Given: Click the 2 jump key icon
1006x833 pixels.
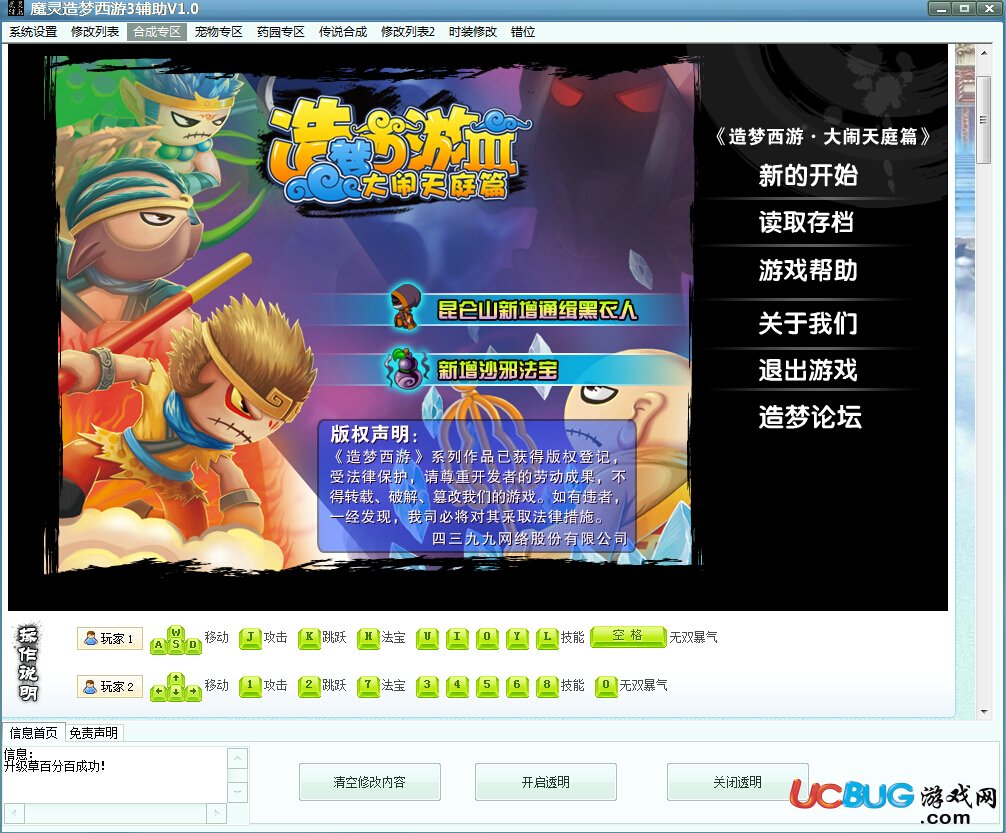Looking at the screenshot, I should (309, 686).
